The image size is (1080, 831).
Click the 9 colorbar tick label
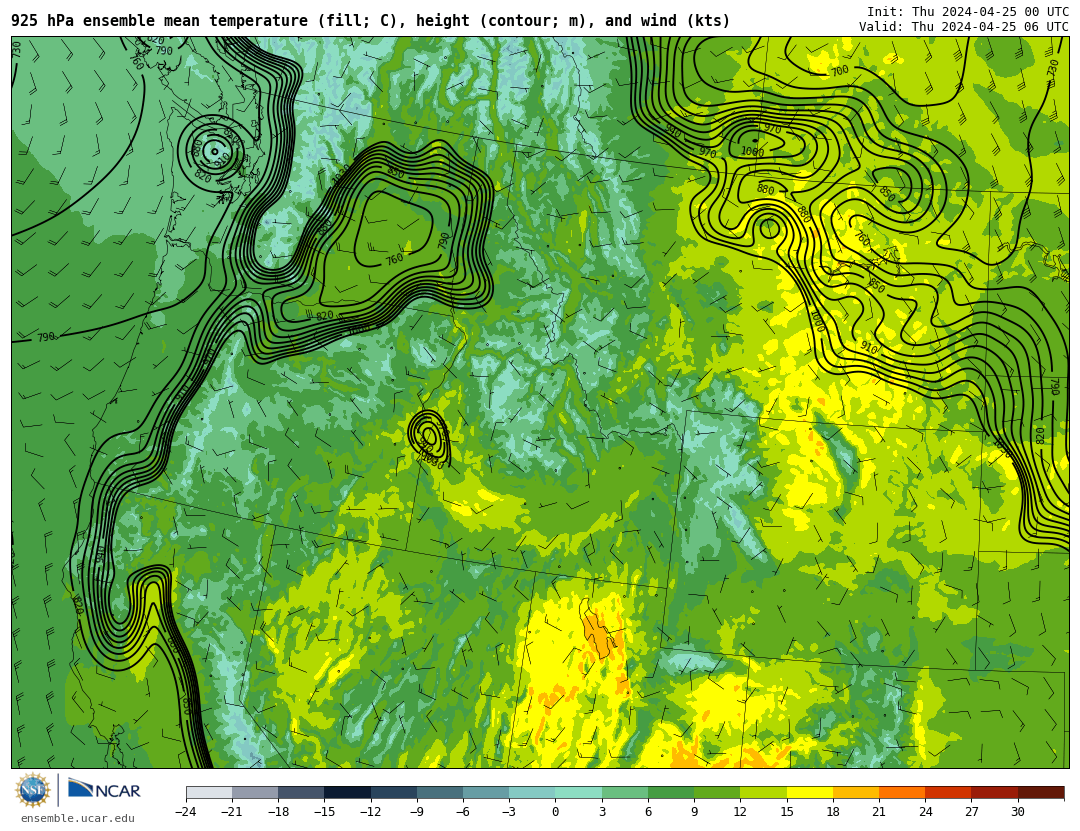pos(694,812)
